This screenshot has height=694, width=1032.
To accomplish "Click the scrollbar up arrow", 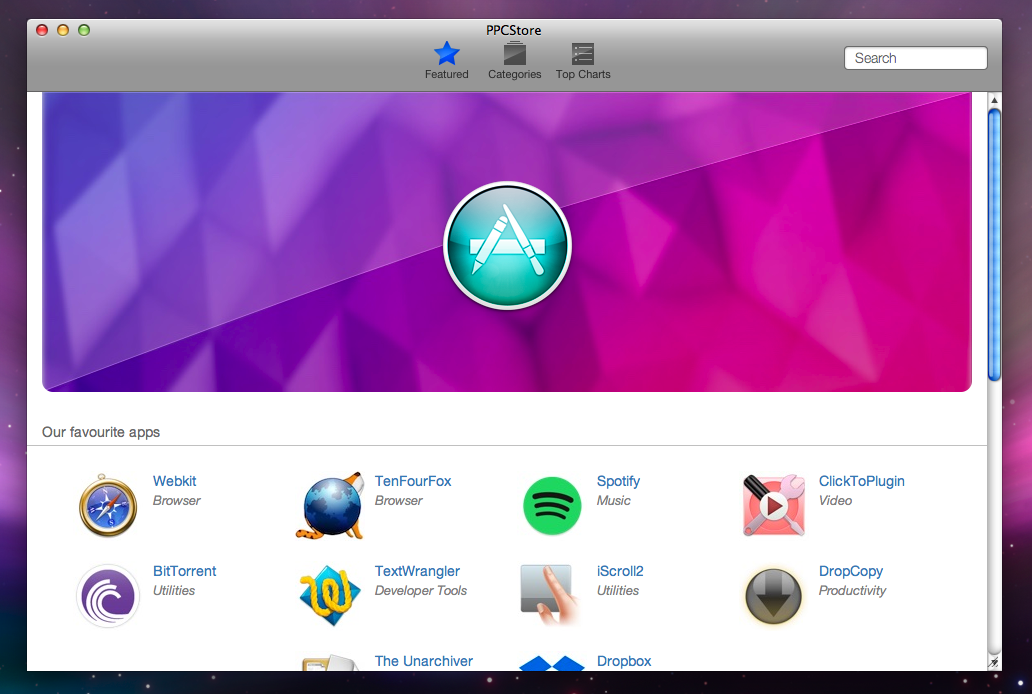I will (994, 100).
